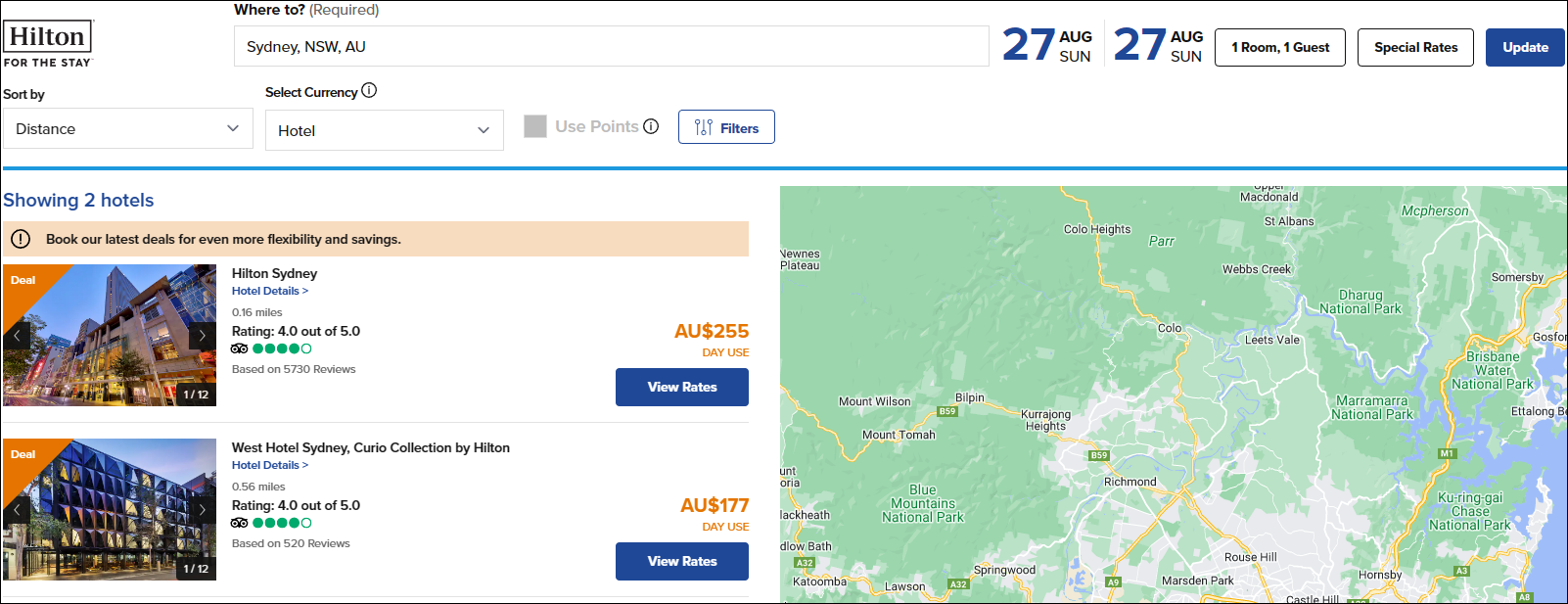Click the '0.16 miles' distance text
The width and height of the screenshot is (1568, 604).
[x=257, y=312]
